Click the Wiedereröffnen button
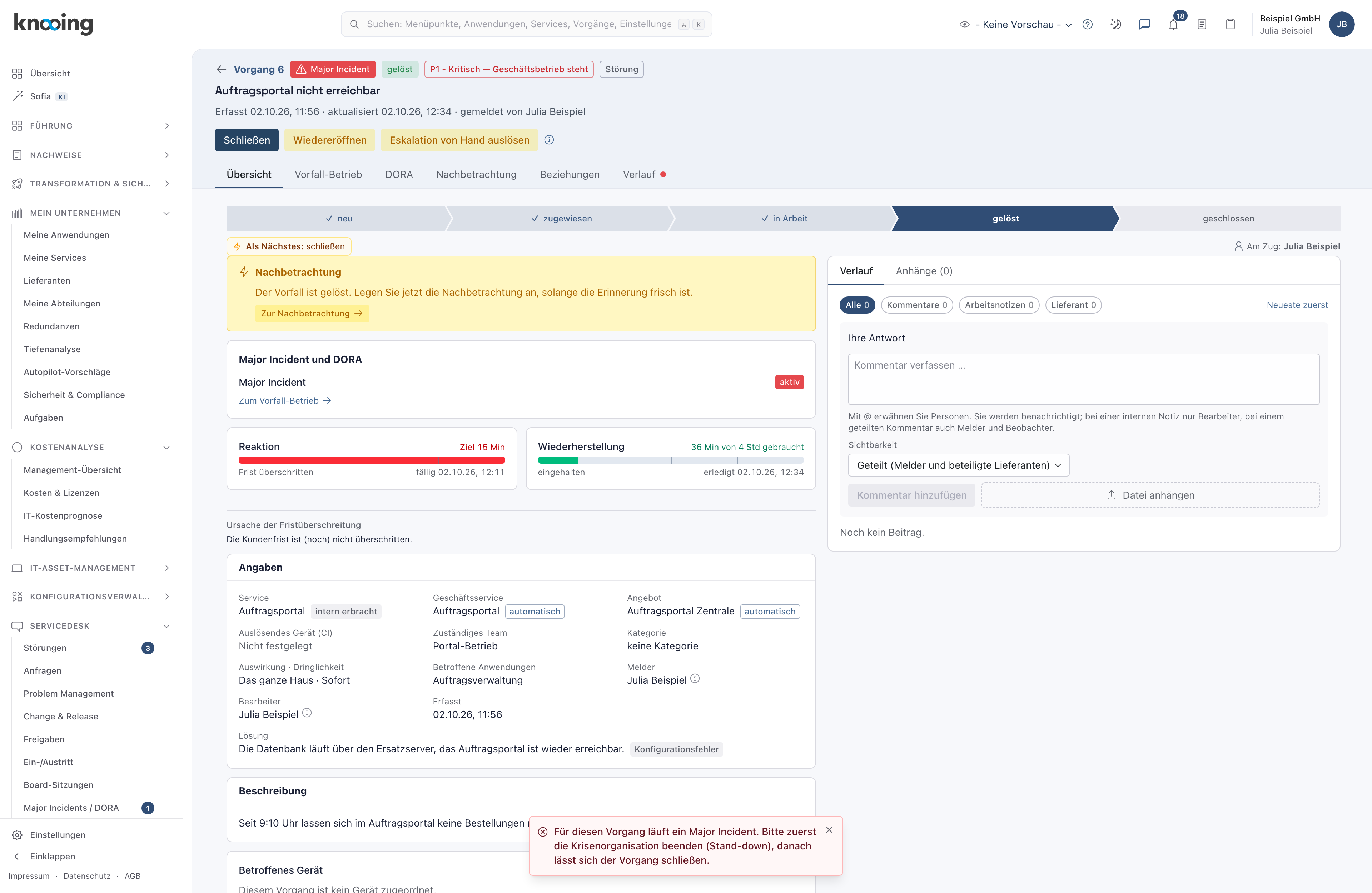 330,140
